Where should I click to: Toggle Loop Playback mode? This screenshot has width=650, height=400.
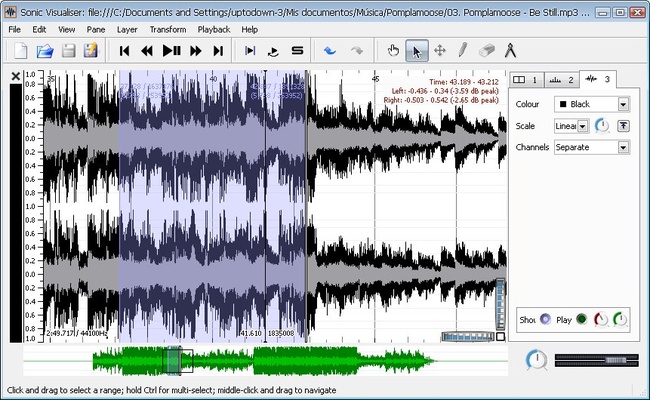[x=273, y=51]
